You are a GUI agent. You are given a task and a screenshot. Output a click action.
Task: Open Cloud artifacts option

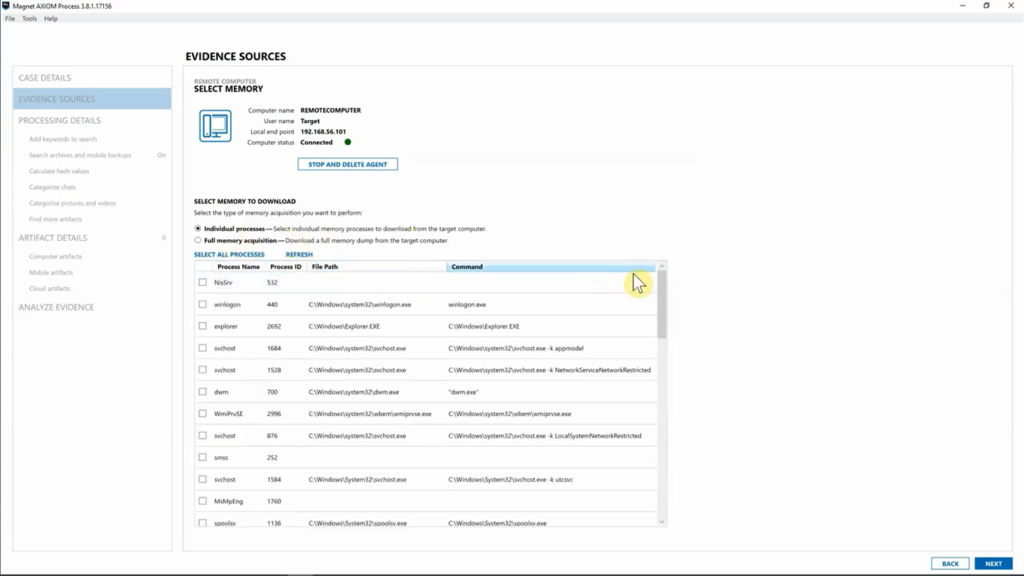pyautogui.click(x=50, y=289)
